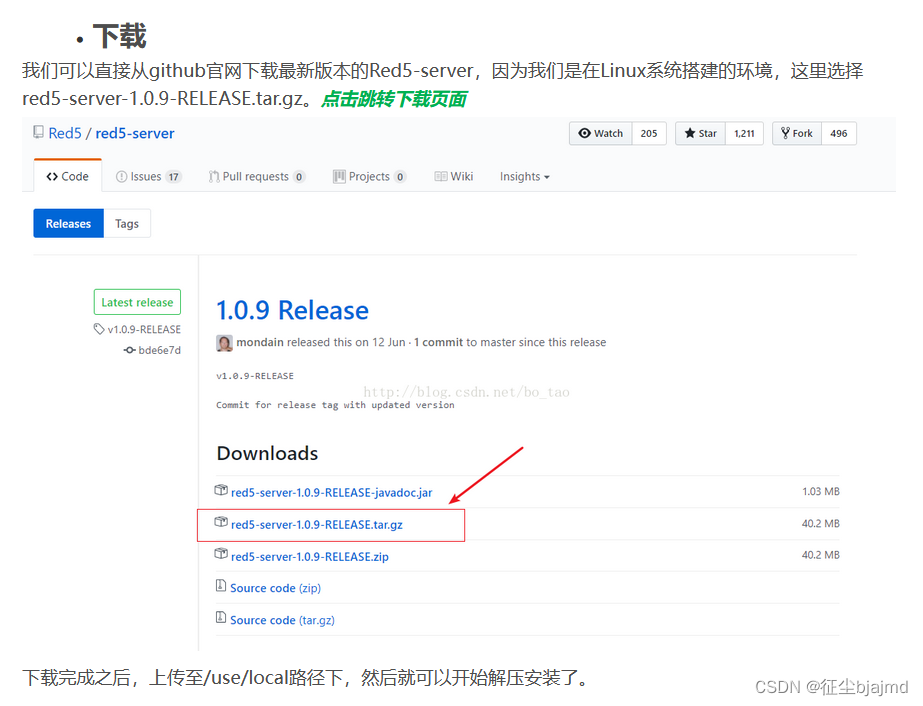Click the code brackets icon on the Code tab
The height and width of the screenshot is (706, 923).
pos(52,177)
